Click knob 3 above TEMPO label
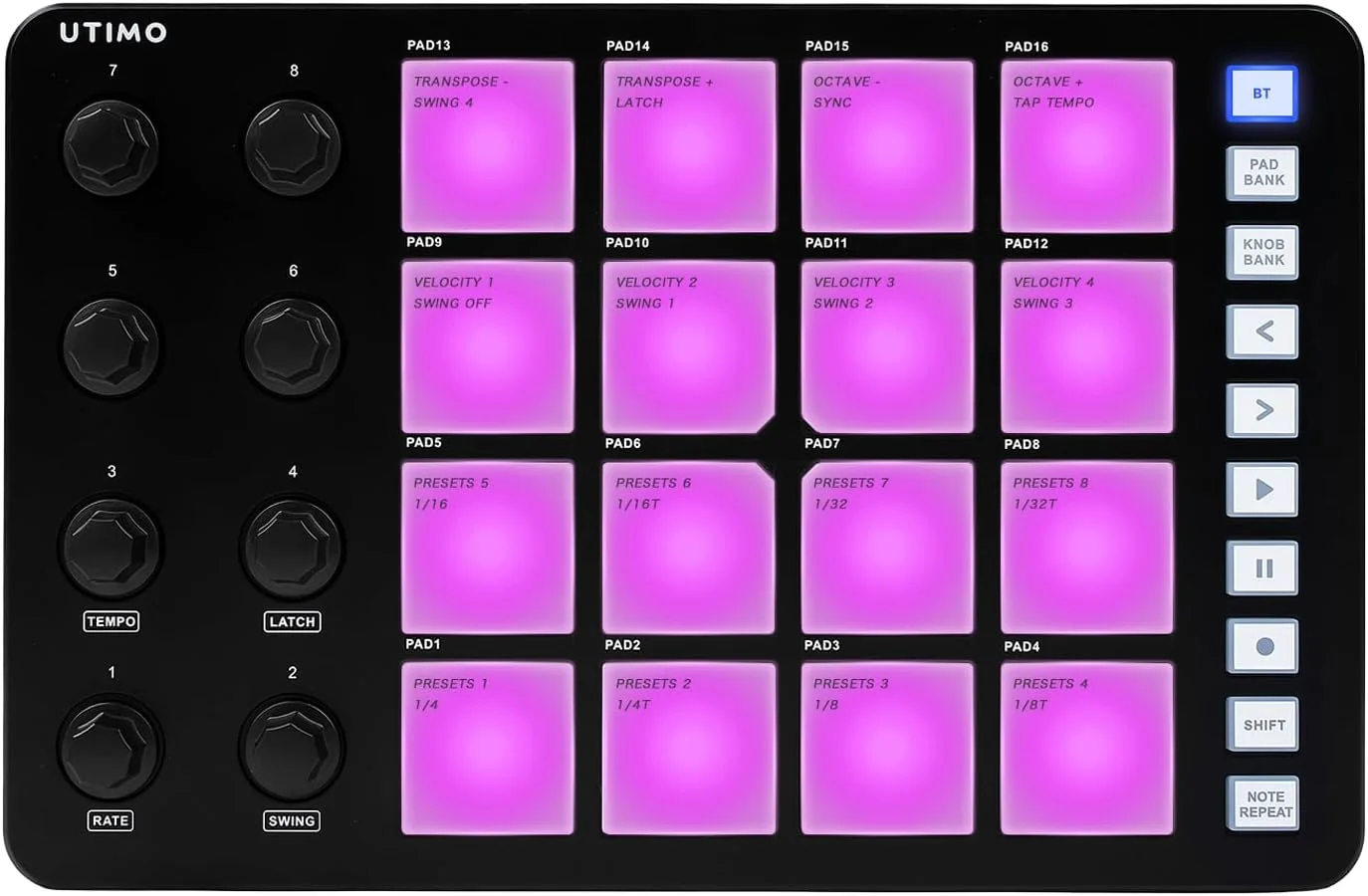Image resolution: width=1368 pixels, height=896 pixels. (111, 548)
